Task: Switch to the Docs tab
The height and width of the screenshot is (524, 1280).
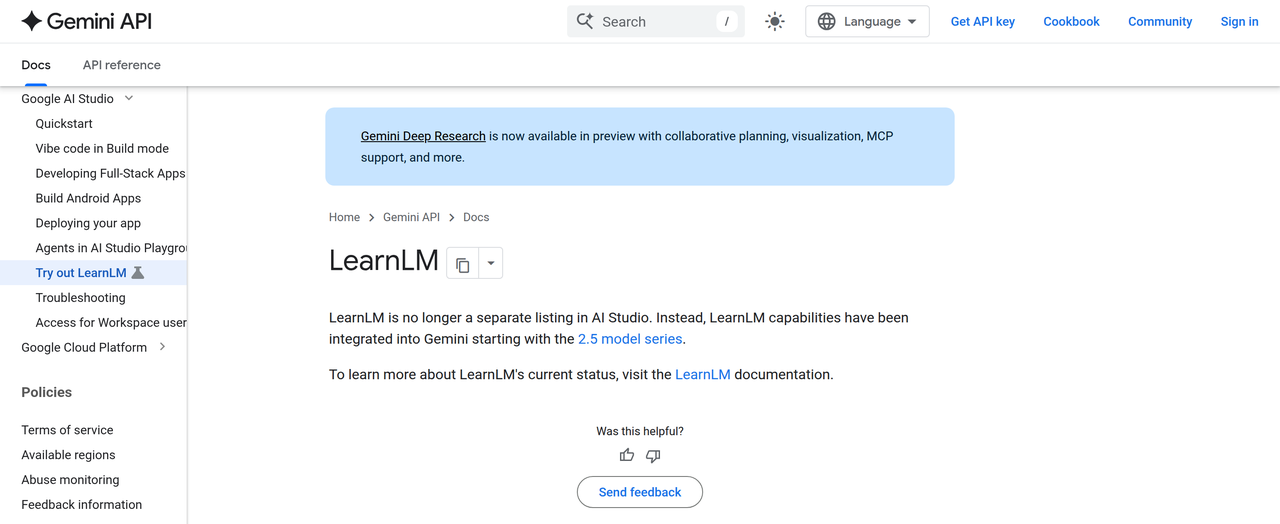Action: point(36,65)
